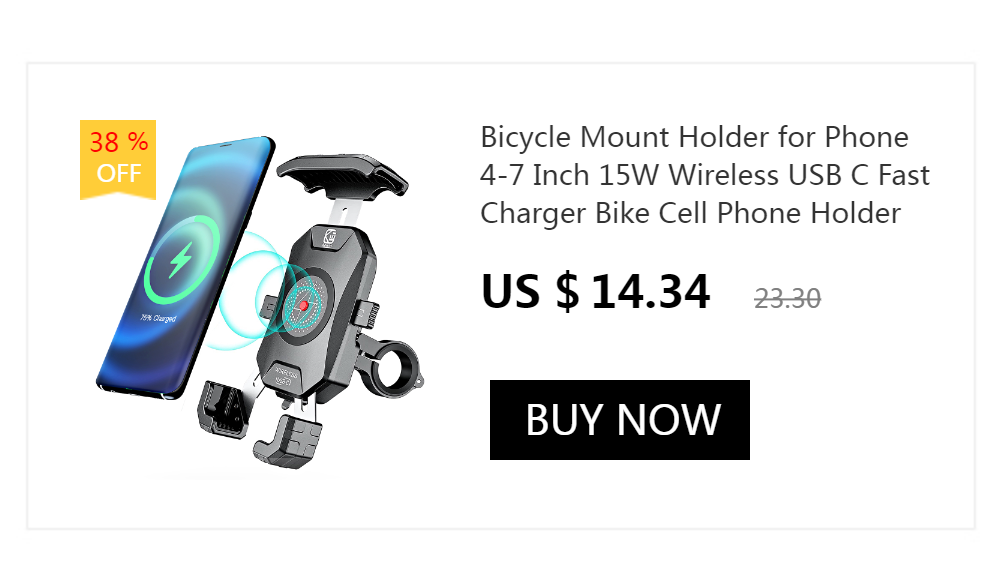Open the Bicycle Mount Holder product title

tap(704, 175)
